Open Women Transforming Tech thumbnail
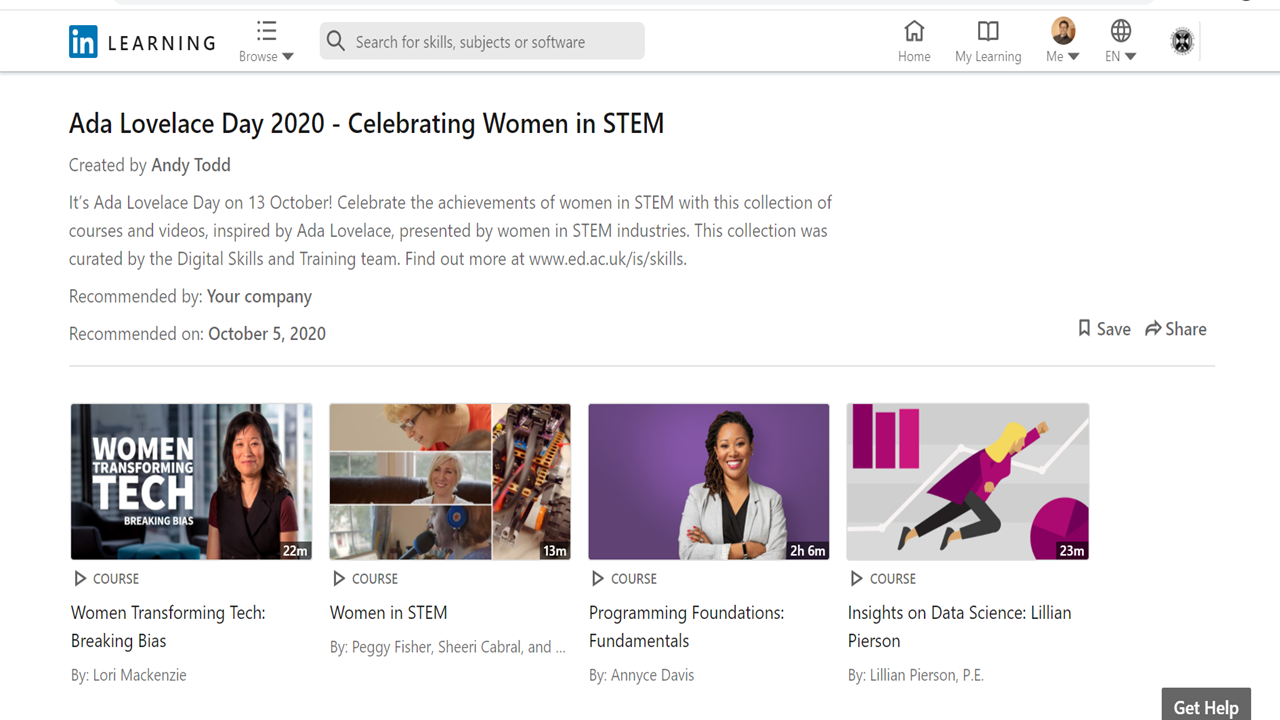This screenshot has height=720, width=1280. coord(191,482)
